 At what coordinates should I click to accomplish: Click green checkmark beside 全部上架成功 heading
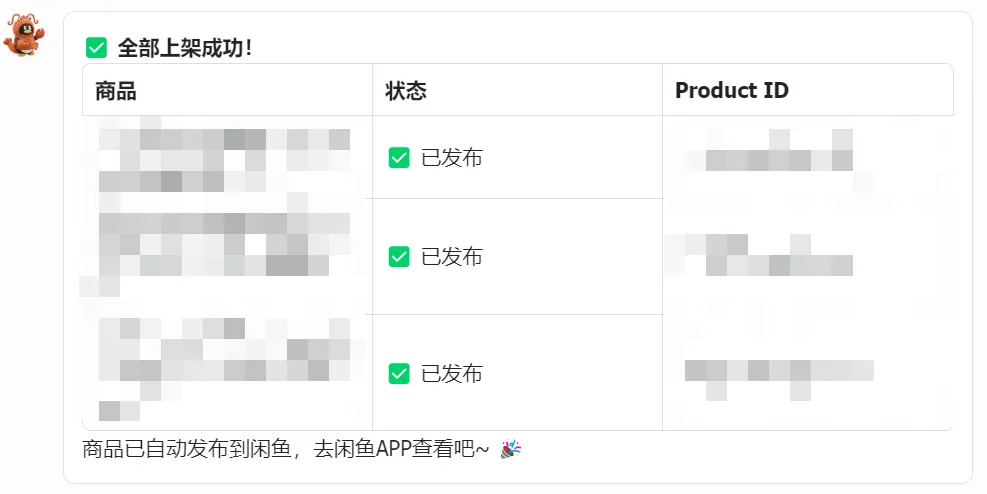96,47
